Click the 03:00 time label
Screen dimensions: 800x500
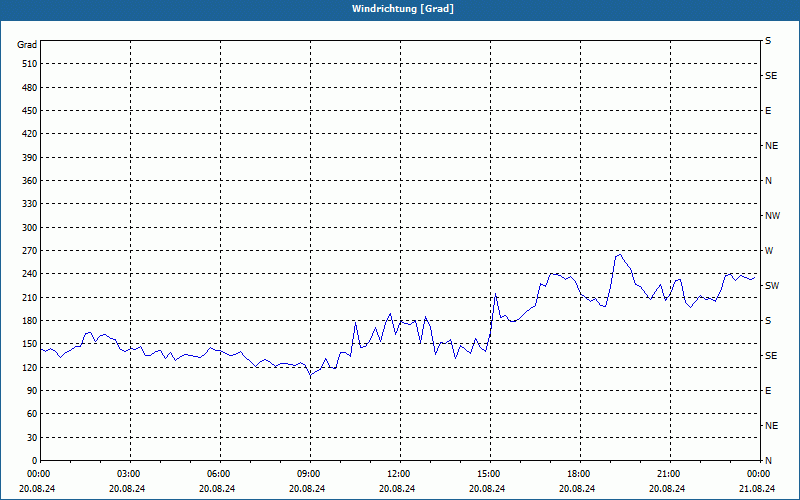(x=128, y=474)
